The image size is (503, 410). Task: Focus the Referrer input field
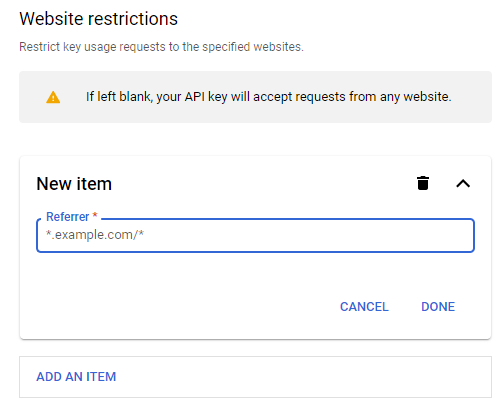(x=255, y=235)
